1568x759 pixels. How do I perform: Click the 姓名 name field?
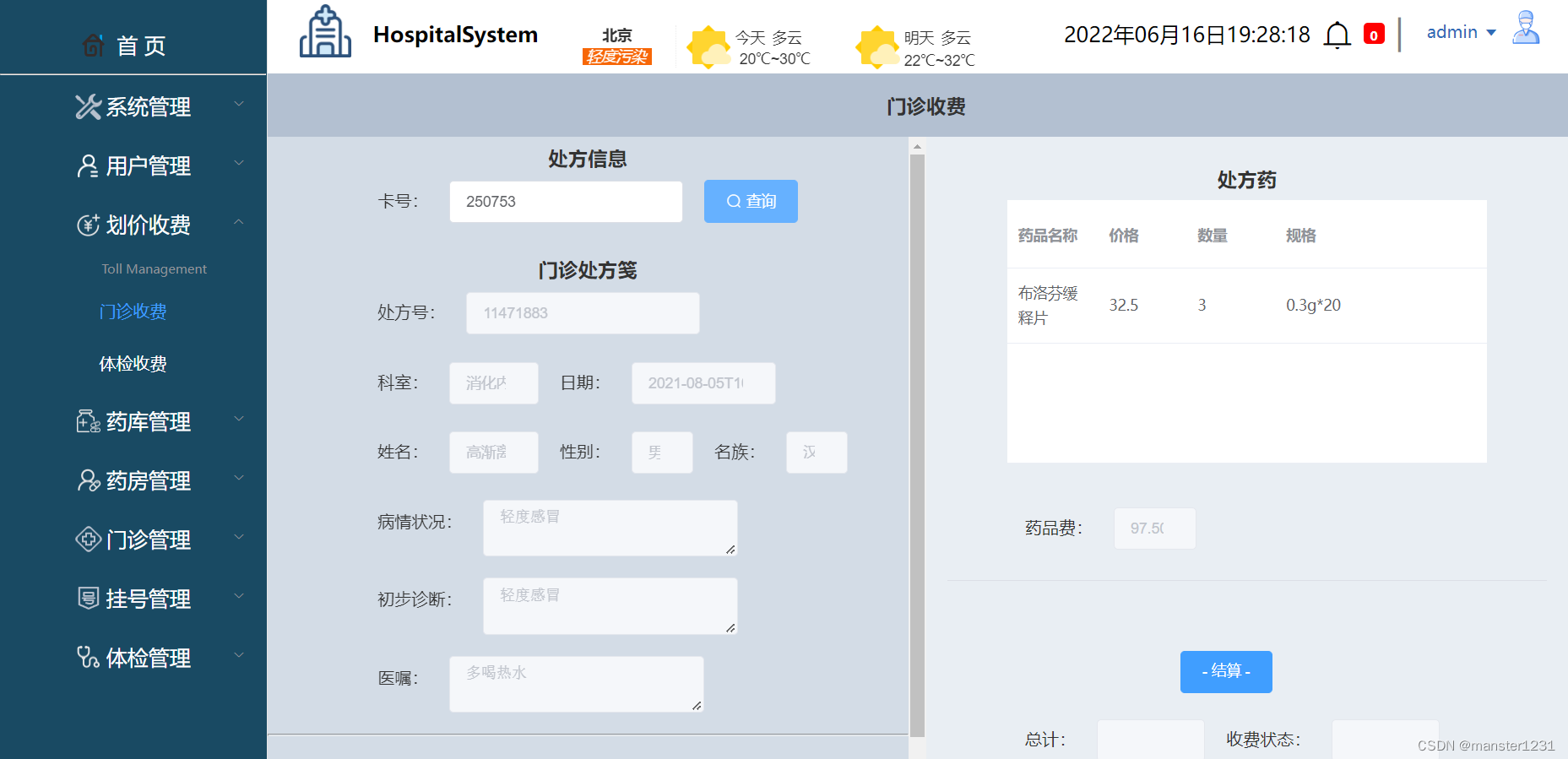(x=494, y=453)
